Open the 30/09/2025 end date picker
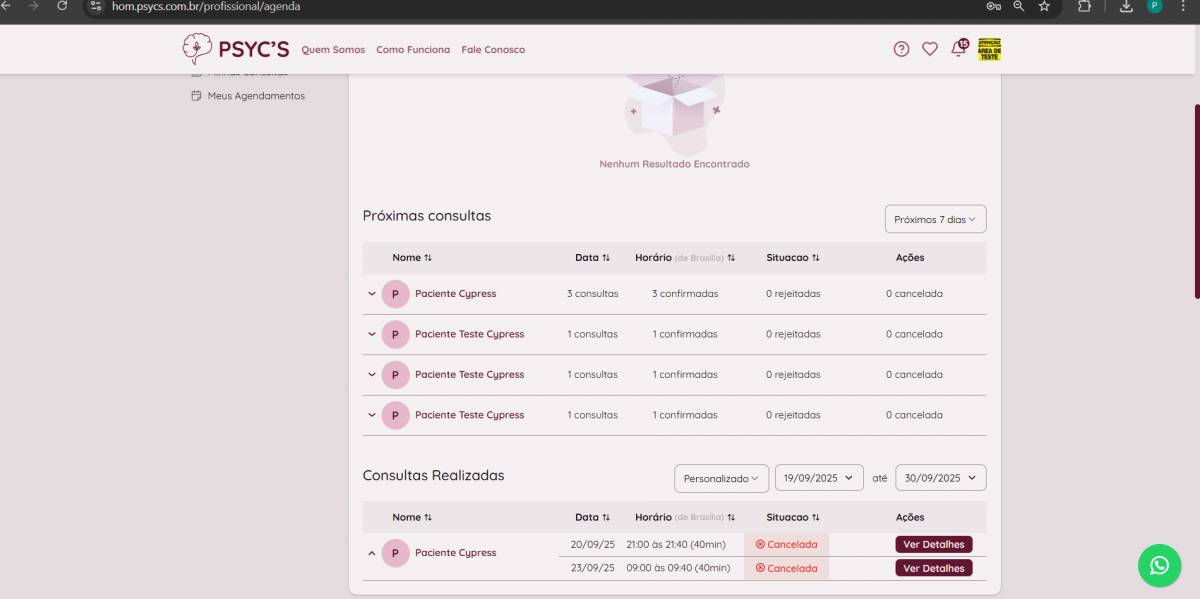1200x599 pixels. (940, 478)
